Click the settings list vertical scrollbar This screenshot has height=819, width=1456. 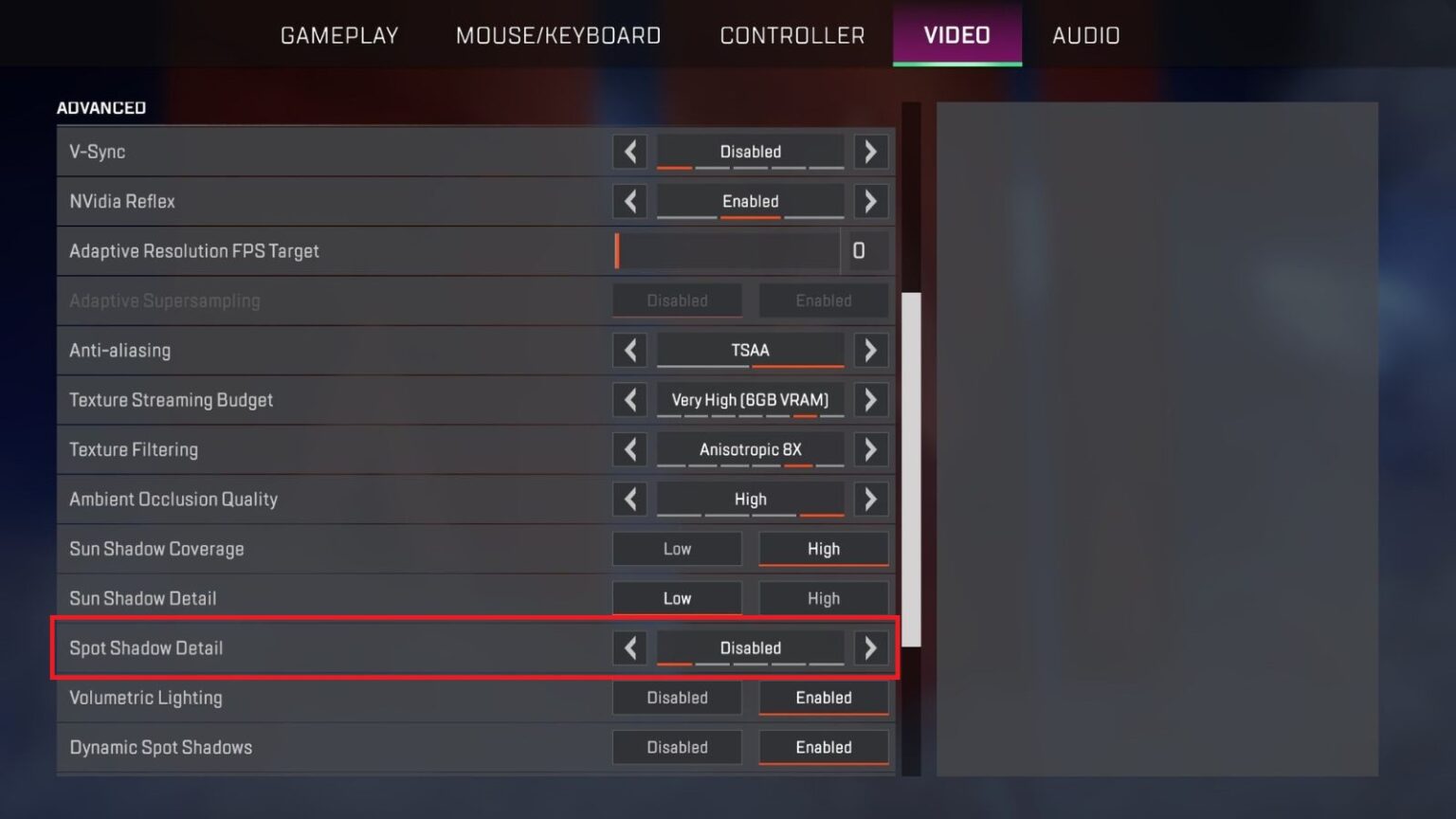tap(911, 469)
